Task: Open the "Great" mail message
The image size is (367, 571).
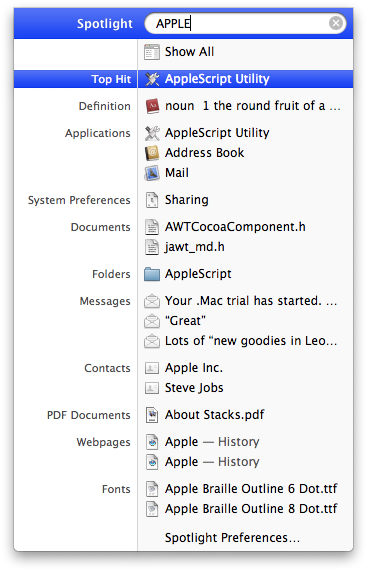Action: click(x=185, y=321)
